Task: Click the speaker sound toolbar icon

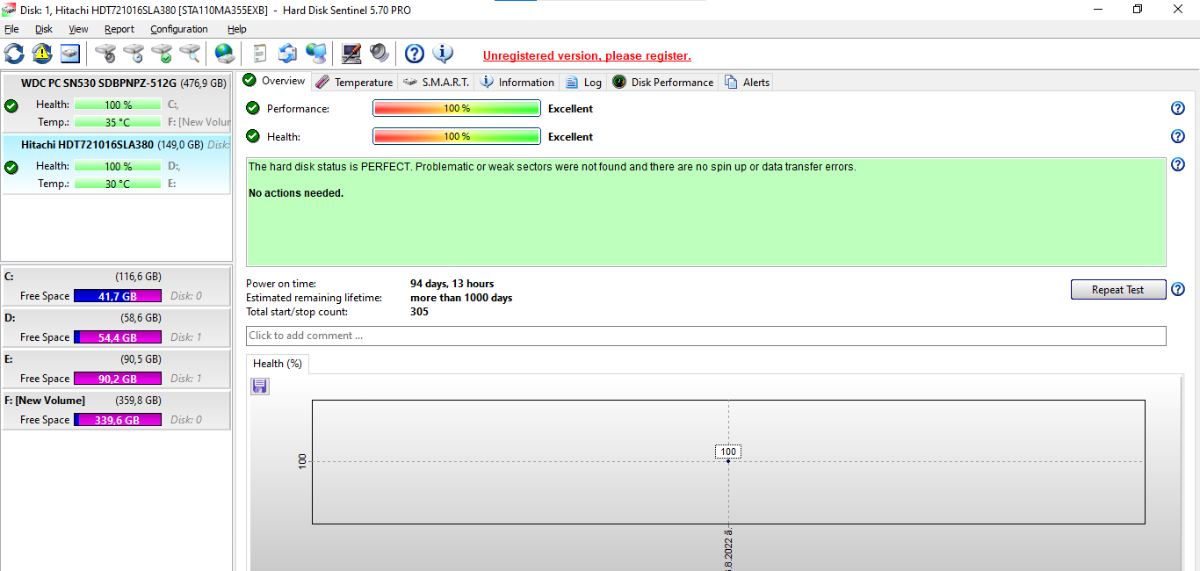Action: click(379, 54)
